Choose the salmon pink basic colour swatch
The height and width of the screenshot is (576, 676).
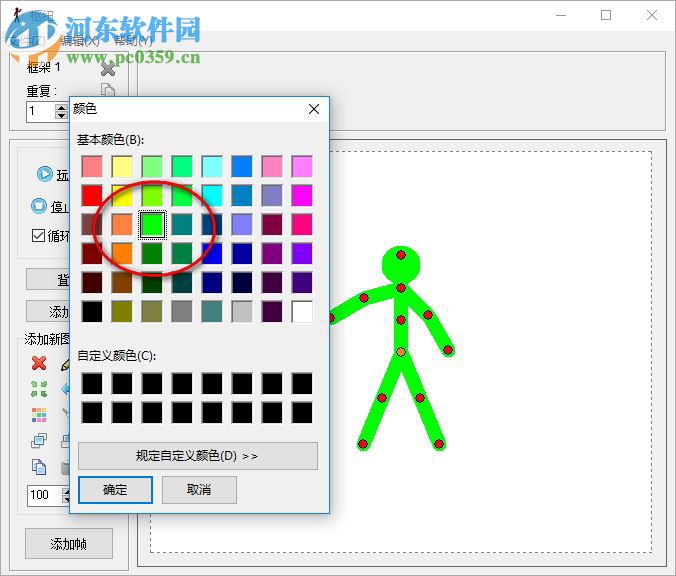click(x=92, y=167)
